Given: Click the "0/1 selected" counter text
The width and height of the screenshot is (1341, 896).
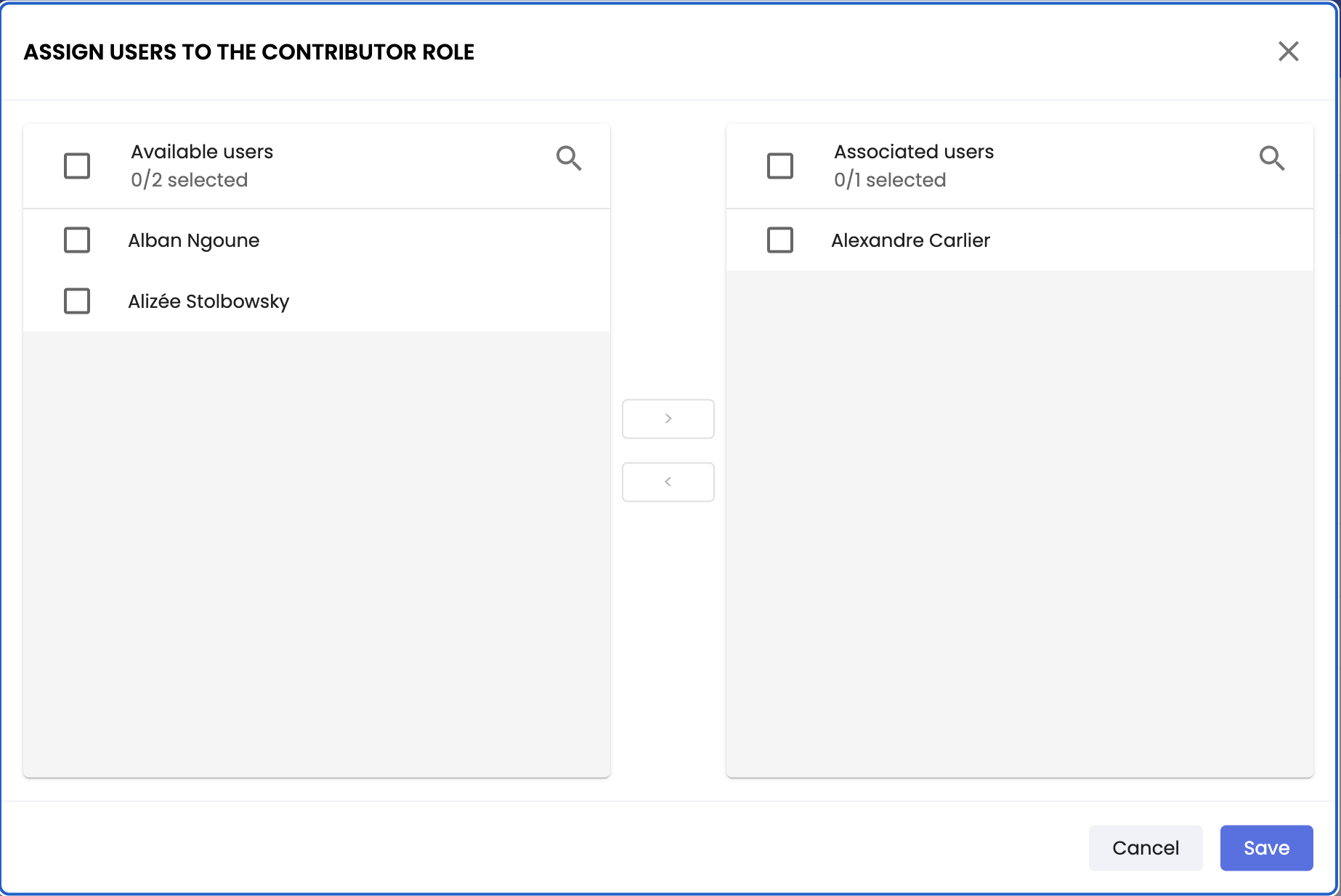Looking at the screenshot, I should 890,180.
